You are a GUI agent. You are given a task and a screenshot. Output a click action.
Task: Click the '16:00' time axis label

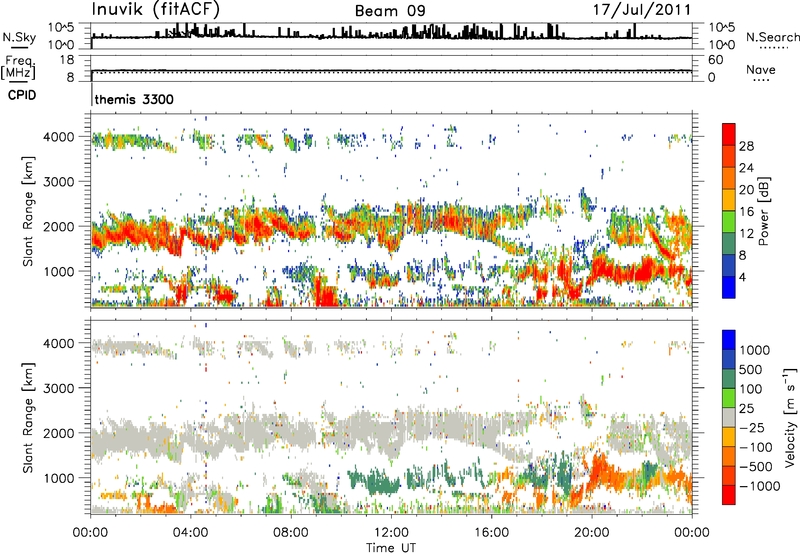coord(491,533)
